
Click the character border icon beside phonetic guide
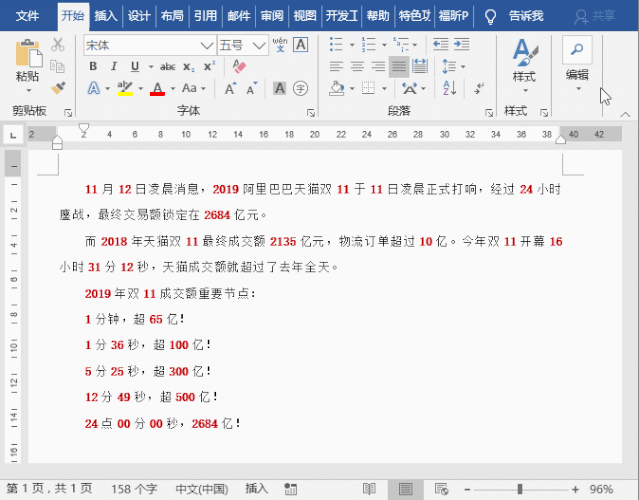pos(301,44)
